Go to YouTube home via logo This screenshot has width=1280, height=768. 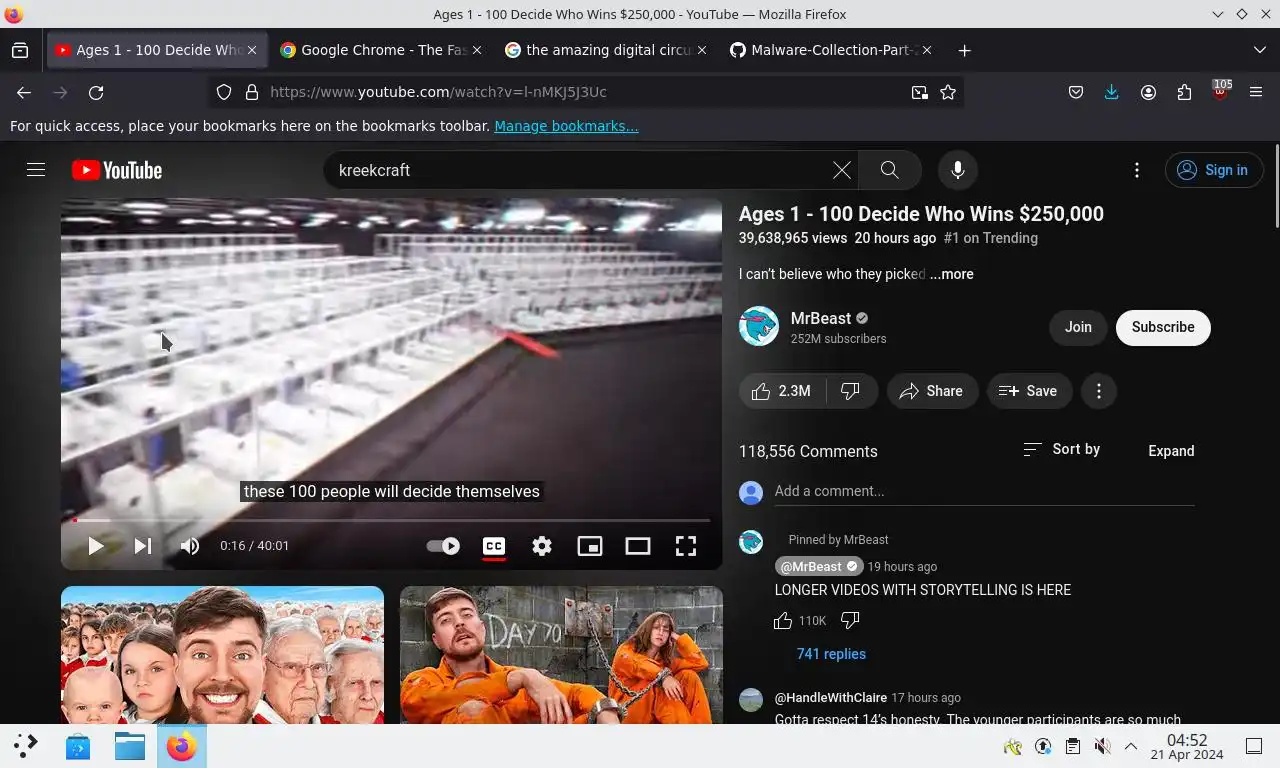[117, 170]
